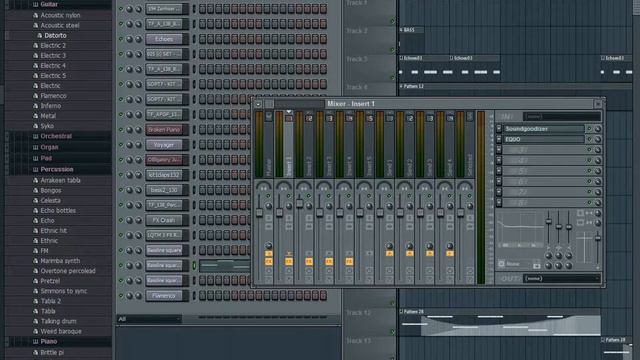
Task: Click the Send 4 send level knob
Action: pos(450,246)
